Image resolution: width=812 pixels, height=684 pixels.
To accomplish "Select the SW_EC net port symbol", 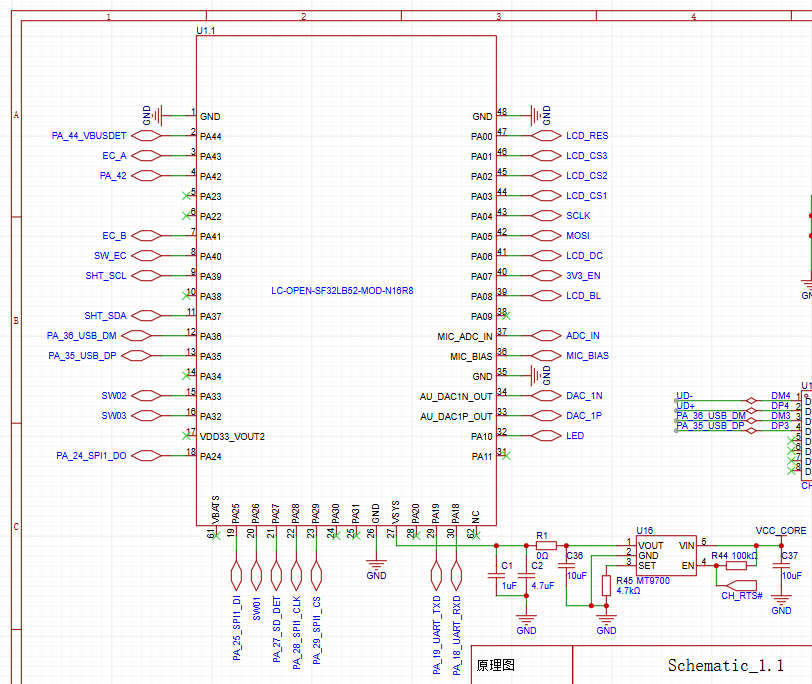I will tap(146, 255).
